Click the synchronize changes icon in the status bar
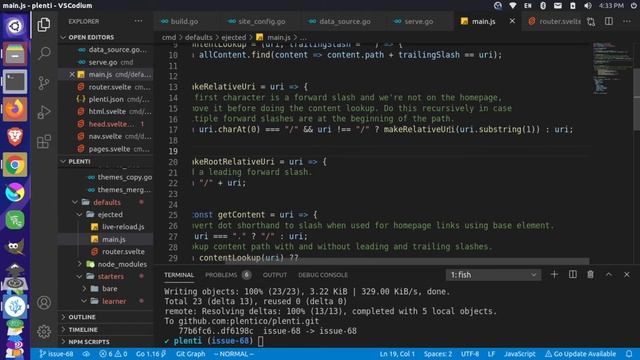640x360 pixels. click(86, 354)
